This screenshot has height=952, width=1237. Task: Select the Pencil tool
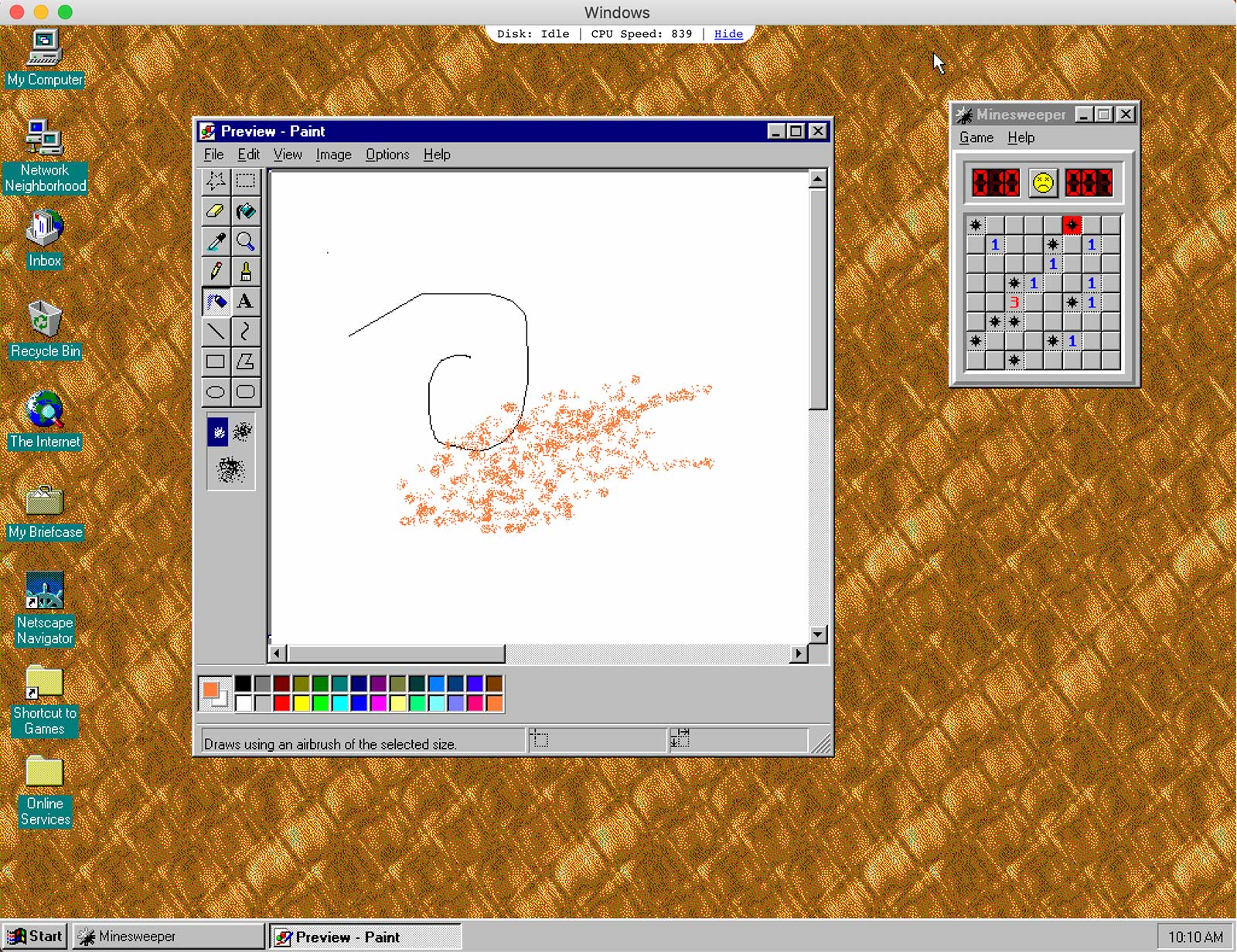pos(216,272)
